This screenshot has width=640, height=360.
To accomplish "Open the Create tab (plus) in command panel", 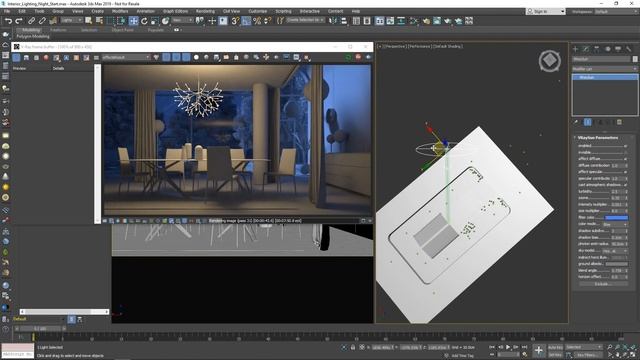I will click(576, 49).
